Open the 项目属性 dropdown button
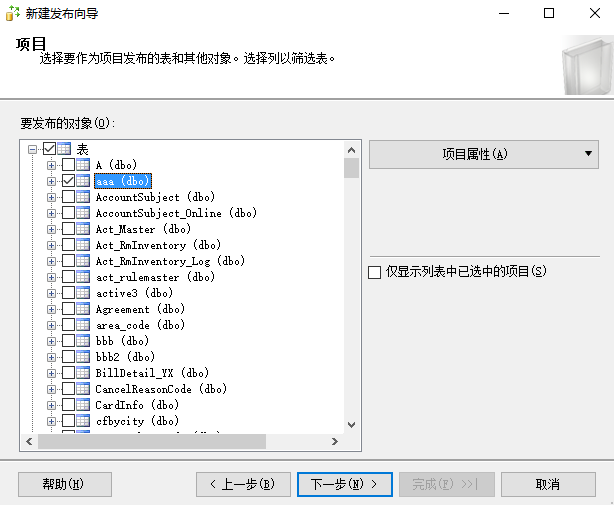The width and height of the screenshot is (614, 505). [484, 154]
